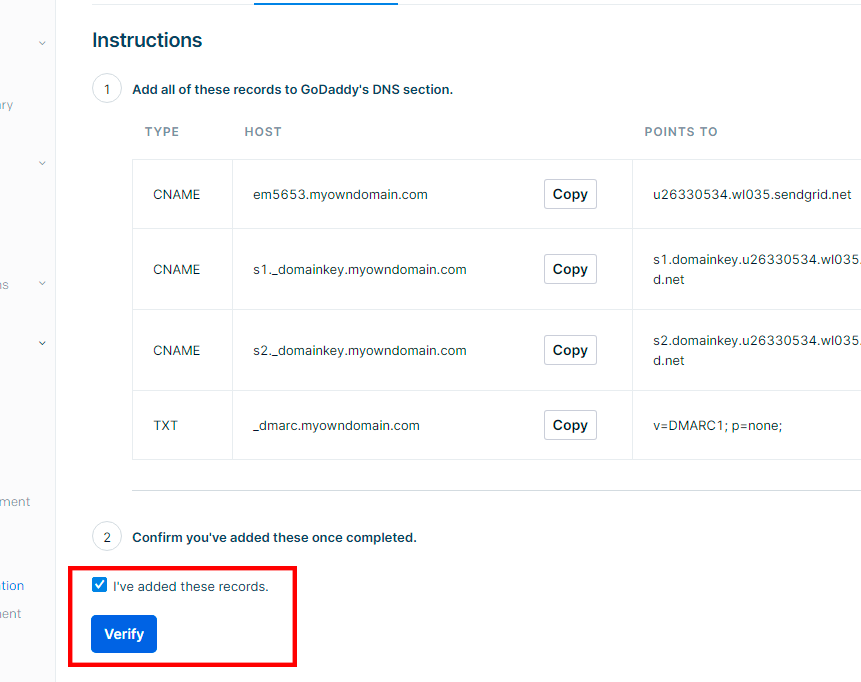Viewport: 861px width, 682px height.
Task: Select the _dmarc.myowndomain.com host text
Action: pos(336,426)
